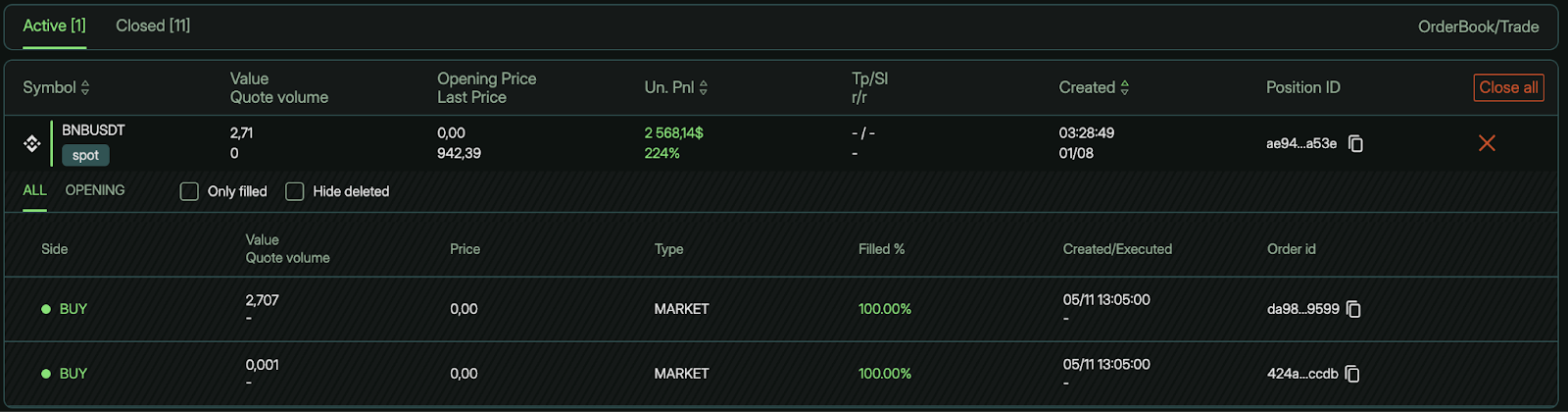Screen dimensions: 1568x412
Task: Sort positions by Un. Pnl arrows
Action: (703, 87)
